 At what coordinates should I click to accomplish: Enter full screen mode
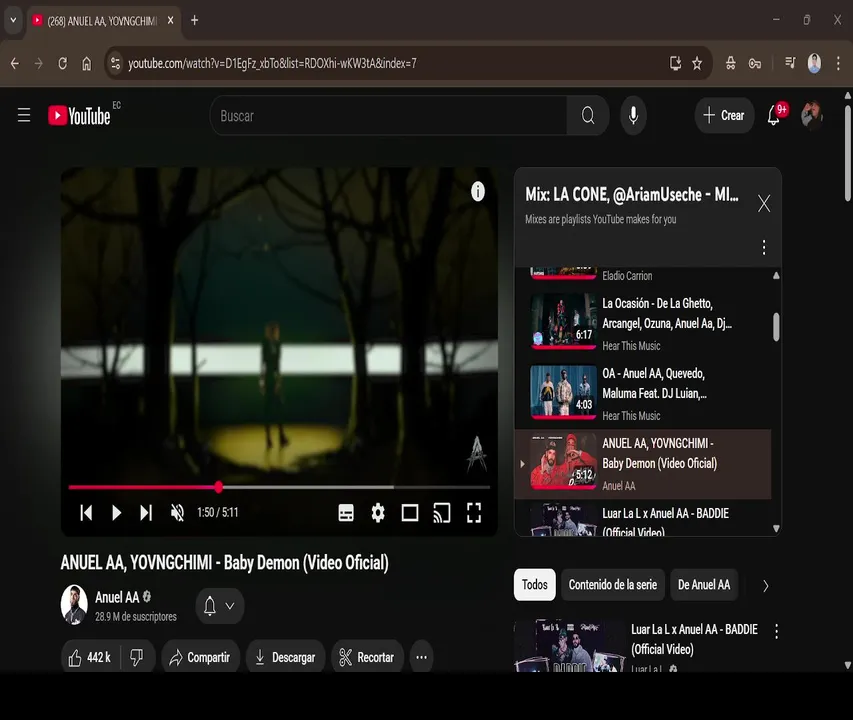[x=474, y=513]
